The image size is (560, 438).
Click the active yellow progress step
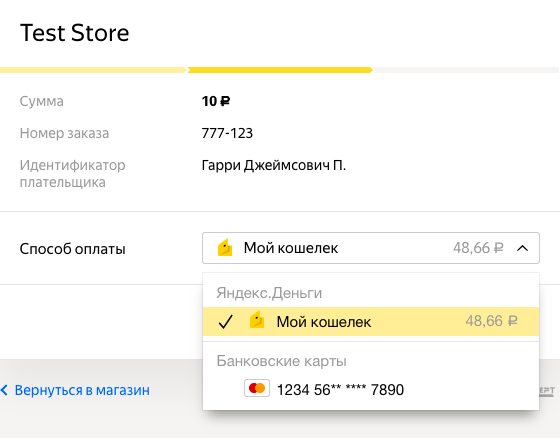coord(280,70)
